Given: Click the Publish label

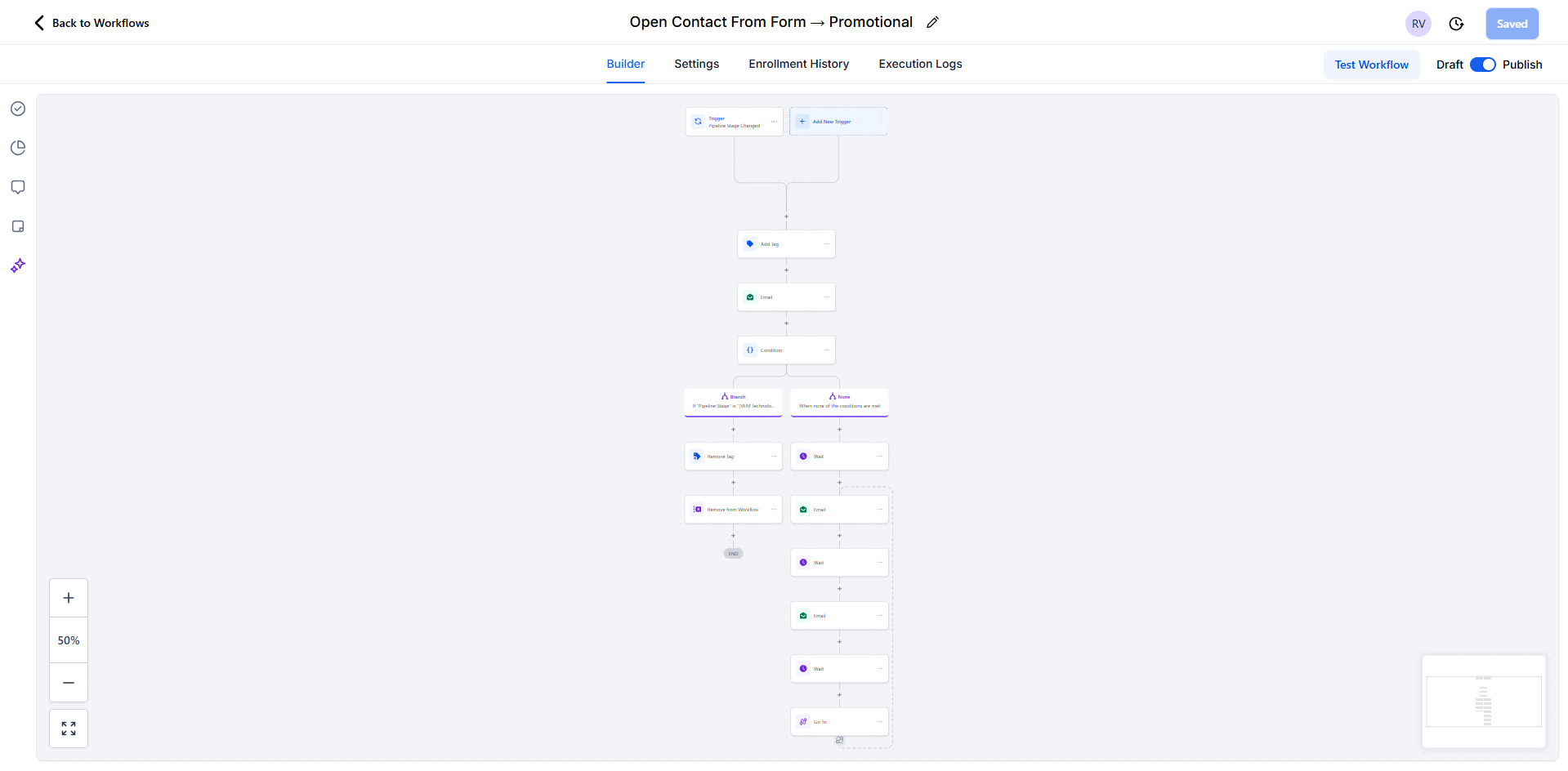Looking at the screenshot, I should (1522, 65).
